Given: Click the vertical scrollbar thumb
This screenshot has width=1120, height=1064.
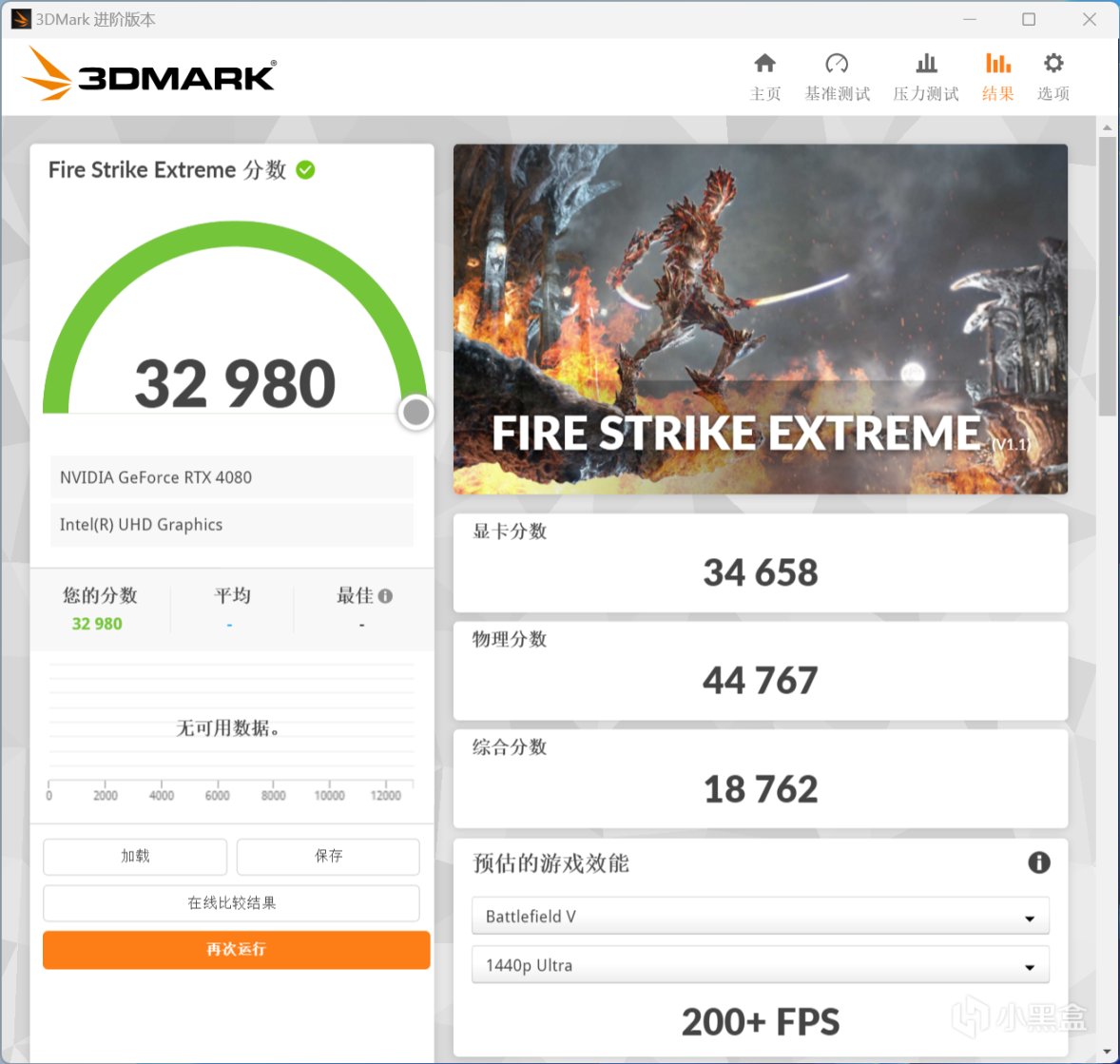Looking at the screenshot, I should pos(1107,277).
